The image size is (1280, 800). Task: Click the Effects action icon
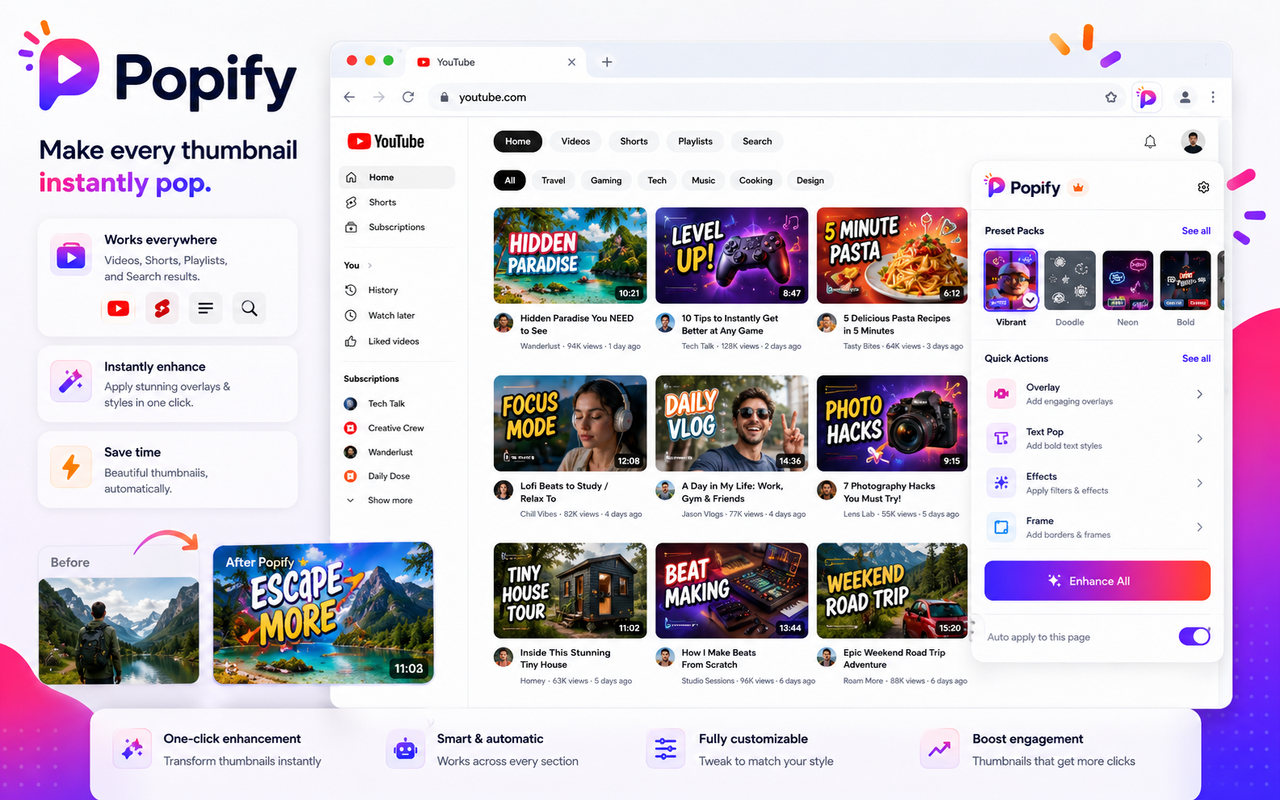[x=1000, y=483]
